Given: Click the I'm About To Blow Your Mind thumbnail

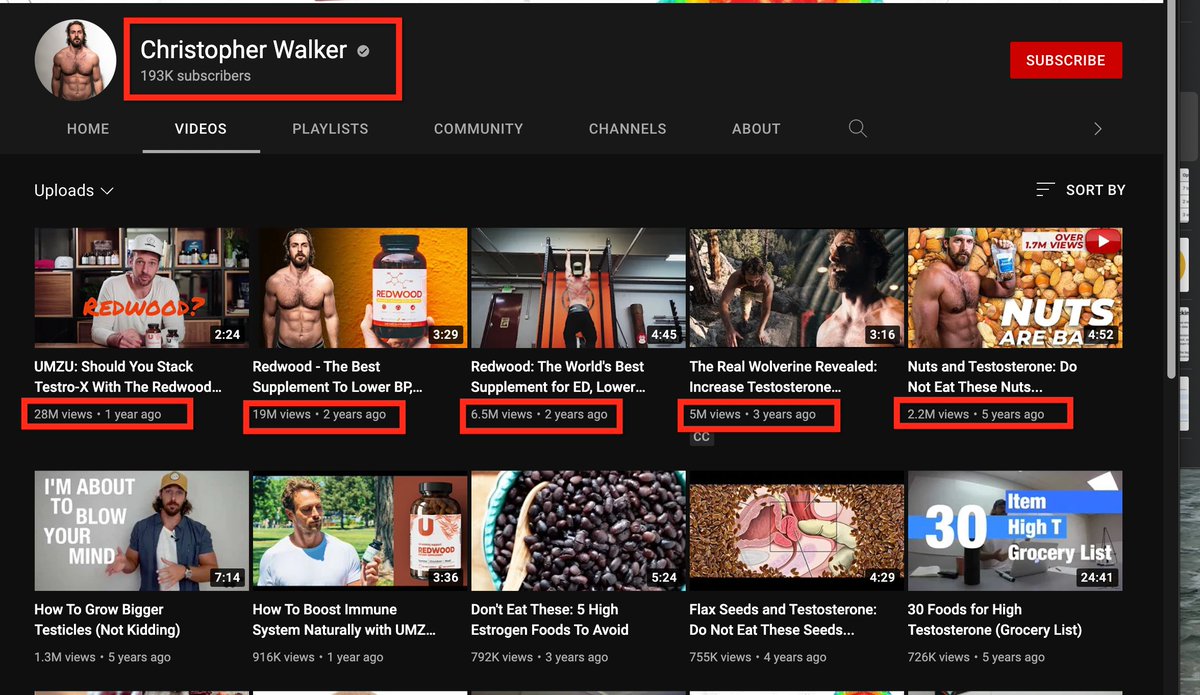Looking at the screenshot, I should 141,531.
